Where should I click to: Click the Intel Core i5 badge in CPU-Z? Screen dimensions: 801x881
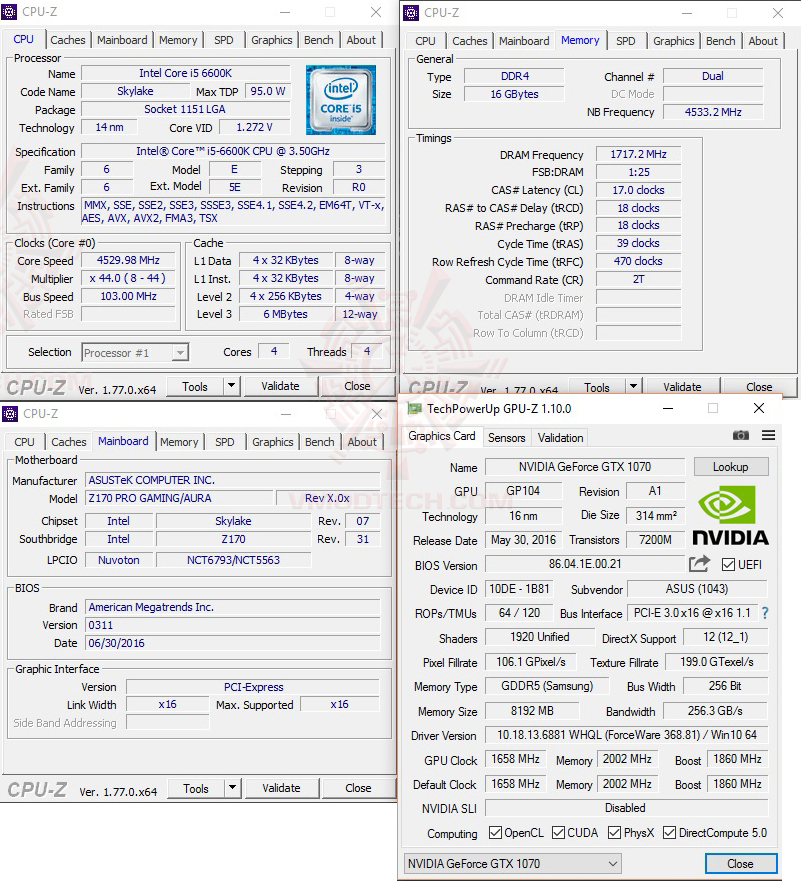tap(342, 99)
